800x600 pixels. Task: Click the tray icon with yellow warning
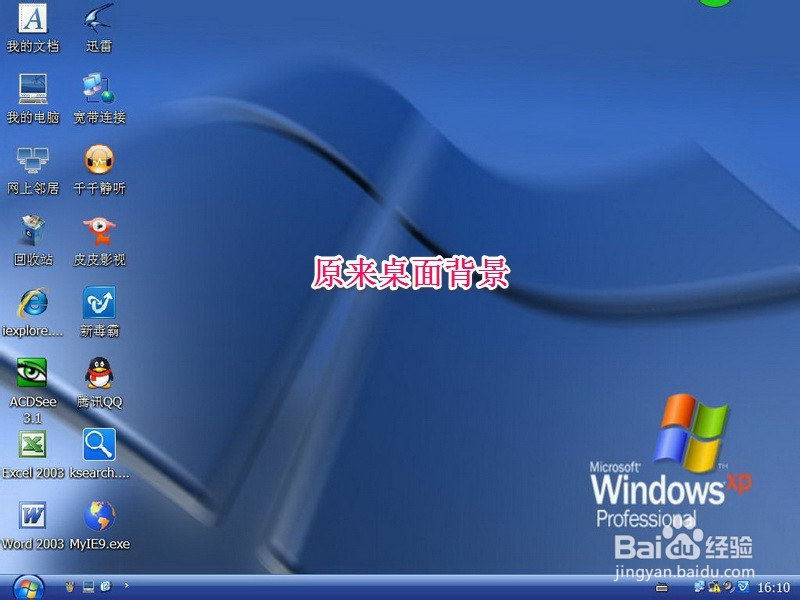pyautogui.click(x=714, y=587)
